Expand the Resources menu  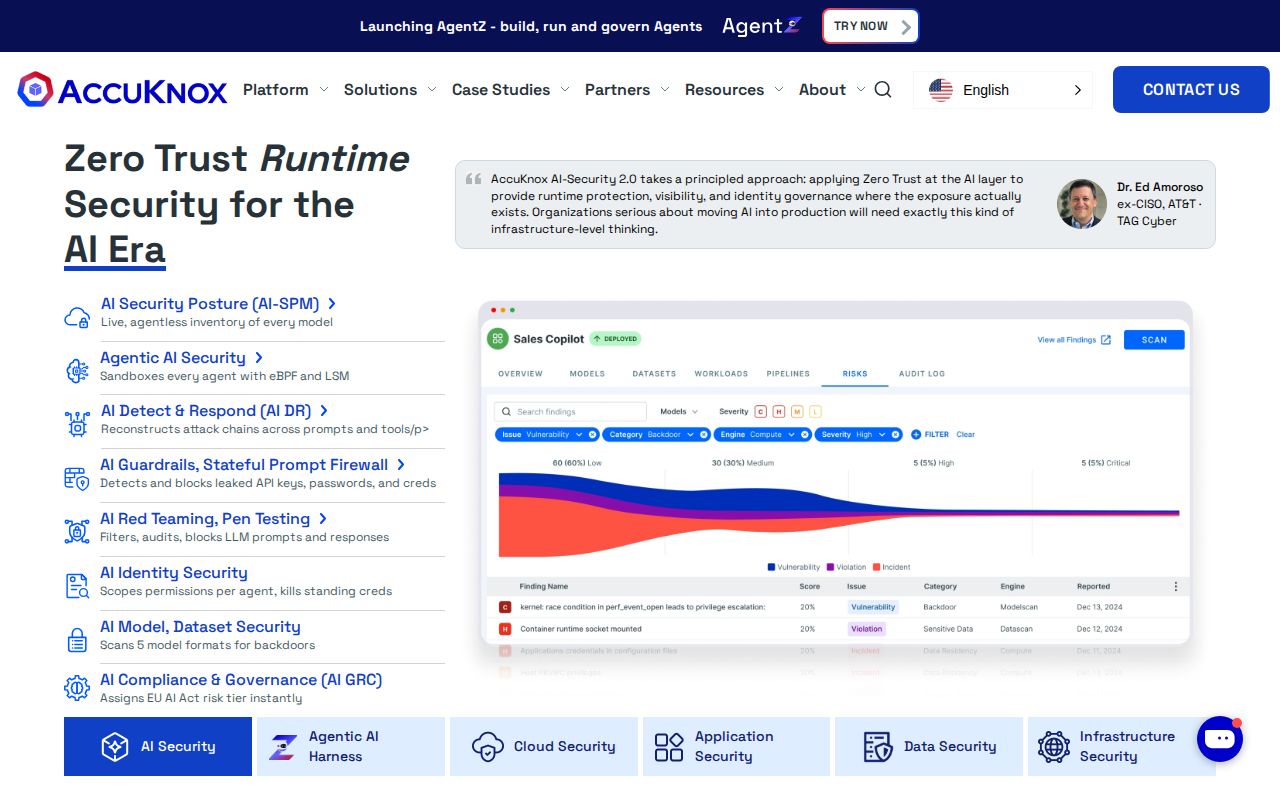pyautogui.click(x=735, y=90)
